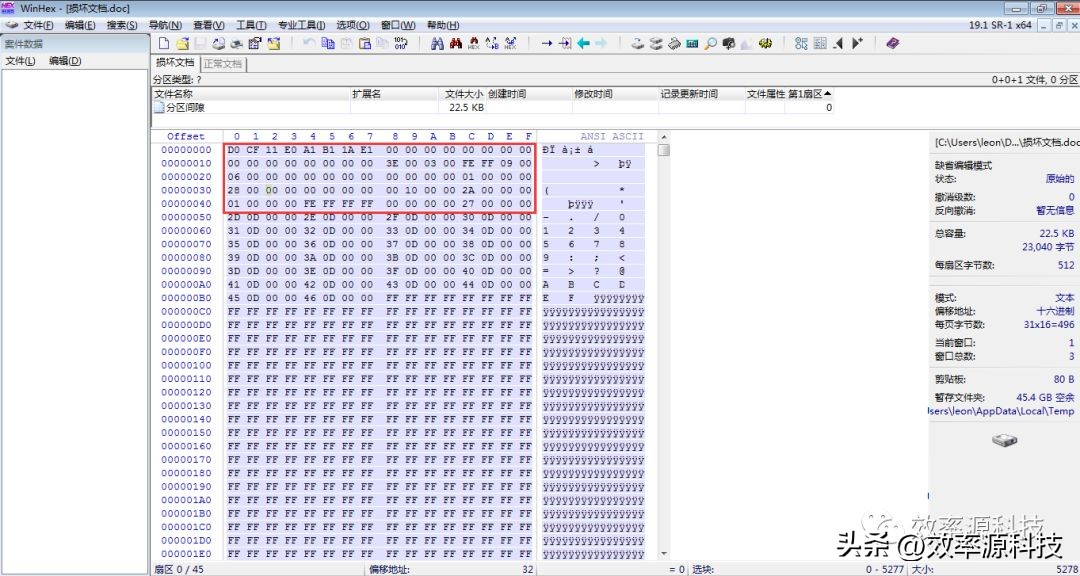1080x576 pixels.
Task: Click the magnifier zoom icon
Action: pyautogui.click(x=709, y=43)
